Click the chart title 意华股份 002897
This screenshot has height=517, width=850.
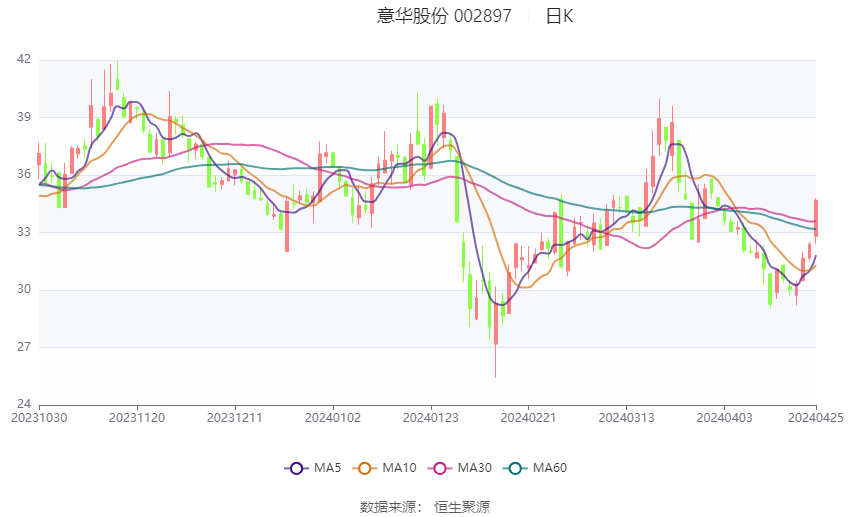pyautogui.click(x=444, y=16)
